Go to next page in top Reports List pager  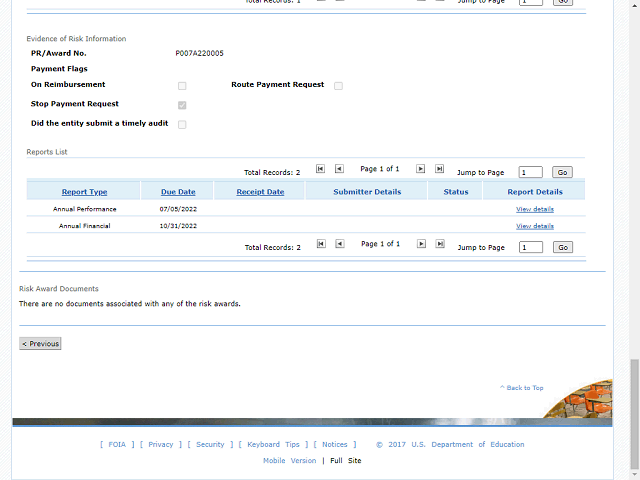pyautogui.click(x=420, y=169)
